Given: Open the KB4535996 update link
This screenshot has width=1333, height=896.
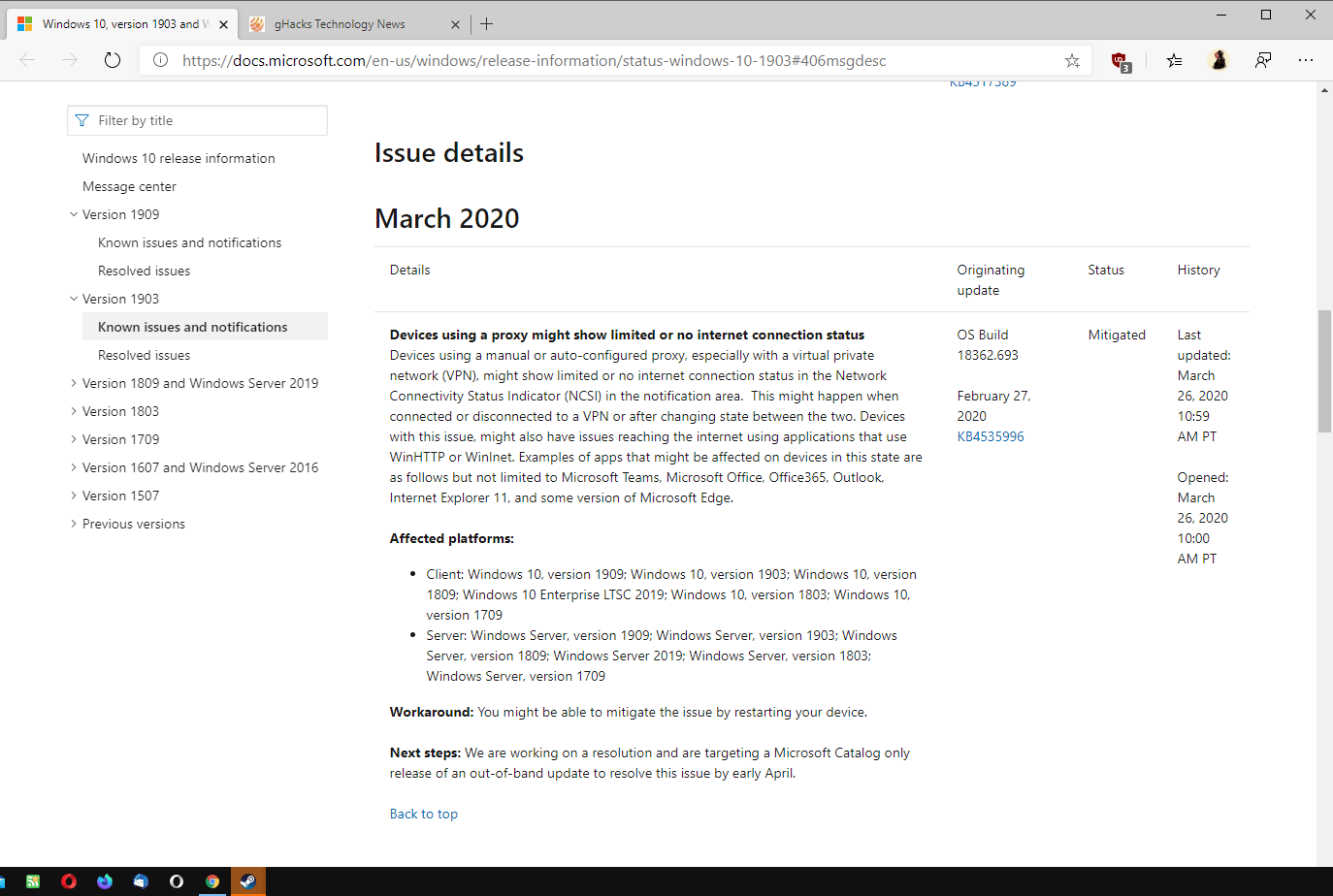Looking at the screenshot, I should tap(991, 436).
